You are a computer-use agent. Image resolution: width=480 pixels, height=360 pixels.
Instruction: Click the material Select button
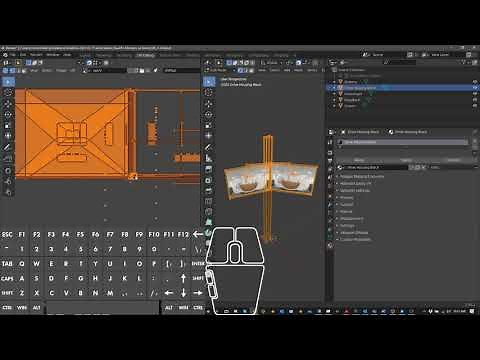point(406,160)
